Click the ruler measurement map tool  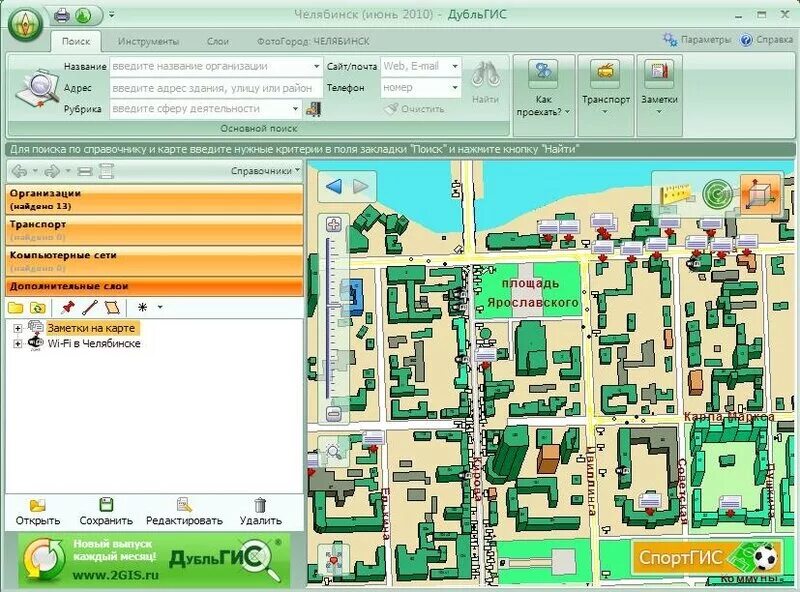674,194
